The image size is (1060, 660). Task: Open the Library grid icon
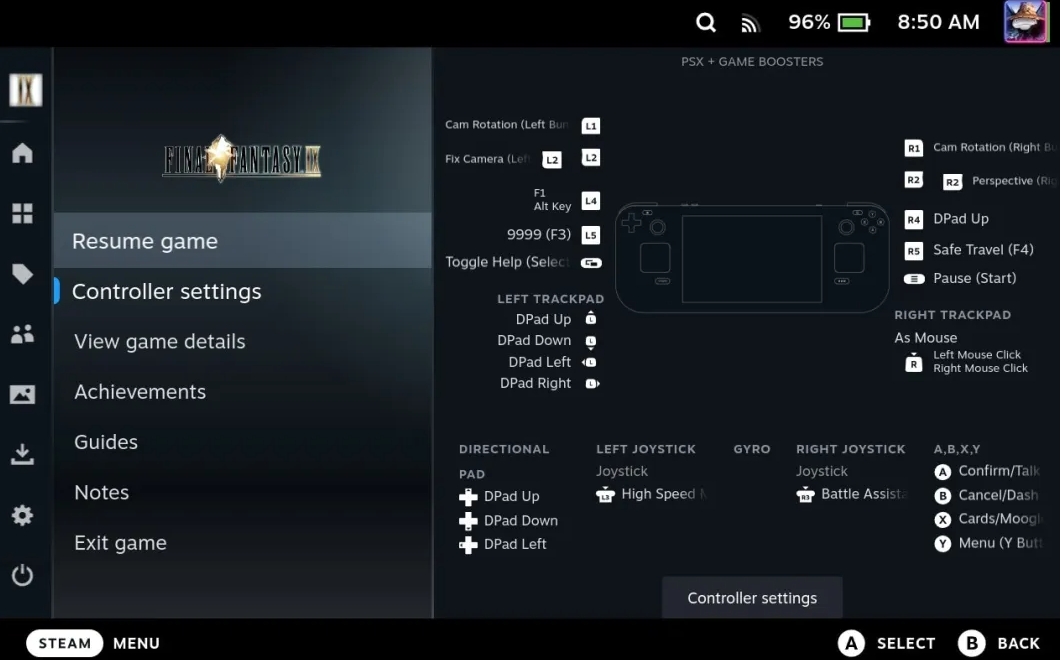click(x=22, y=213)
